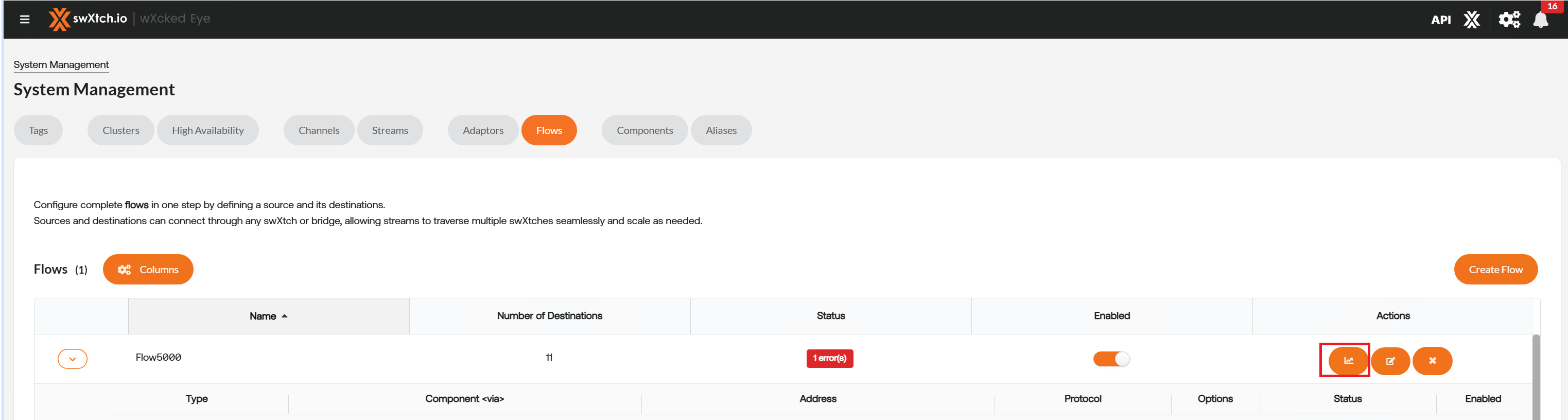The height and width of the screenshot is (420, 1568).
Task: Open notifications bell with 16 badge
Action: click(1541, 20)
